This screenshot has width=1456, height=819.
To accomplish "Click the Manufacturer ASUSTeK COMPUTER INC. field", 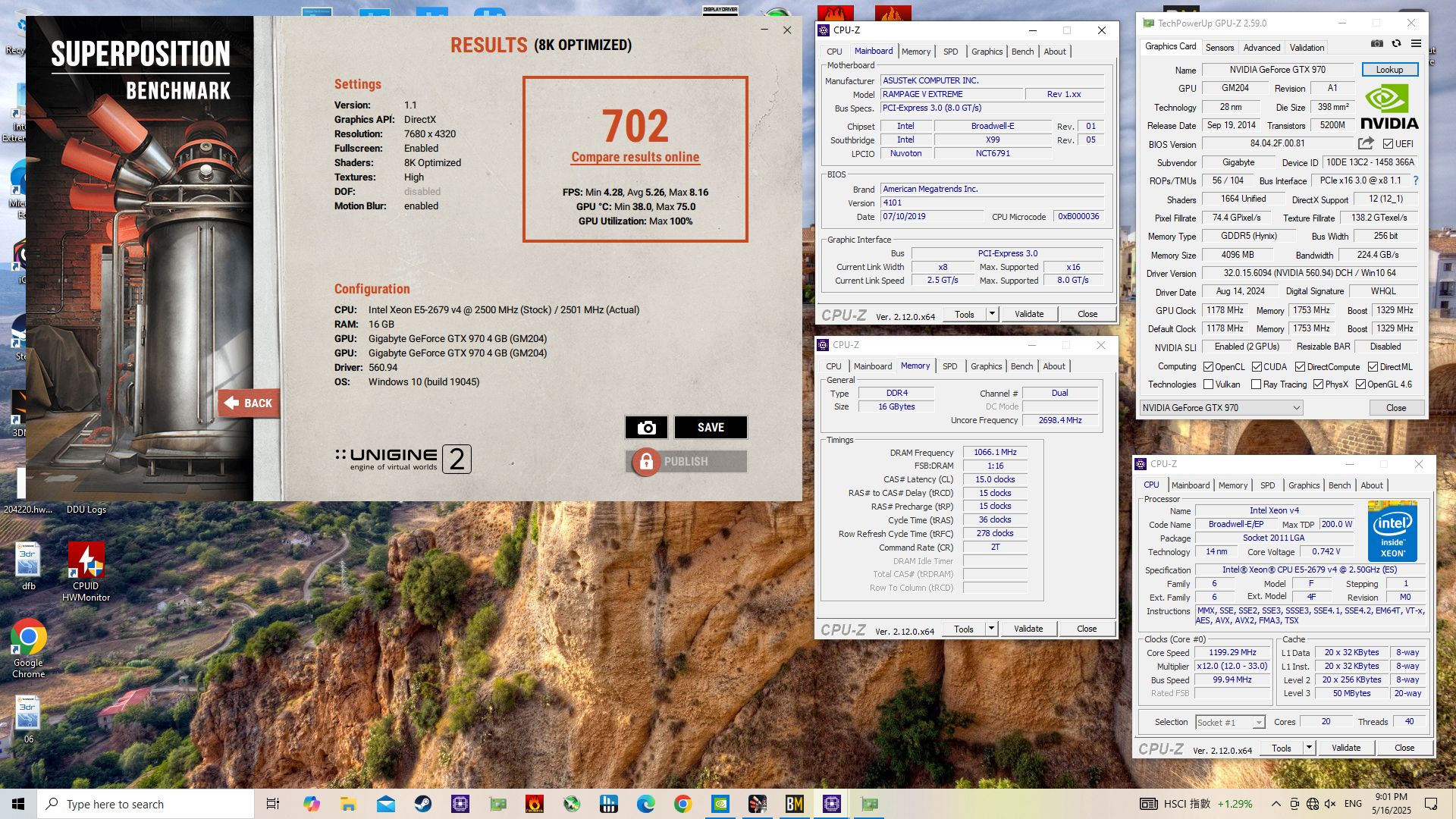I will tap(992, 80).
